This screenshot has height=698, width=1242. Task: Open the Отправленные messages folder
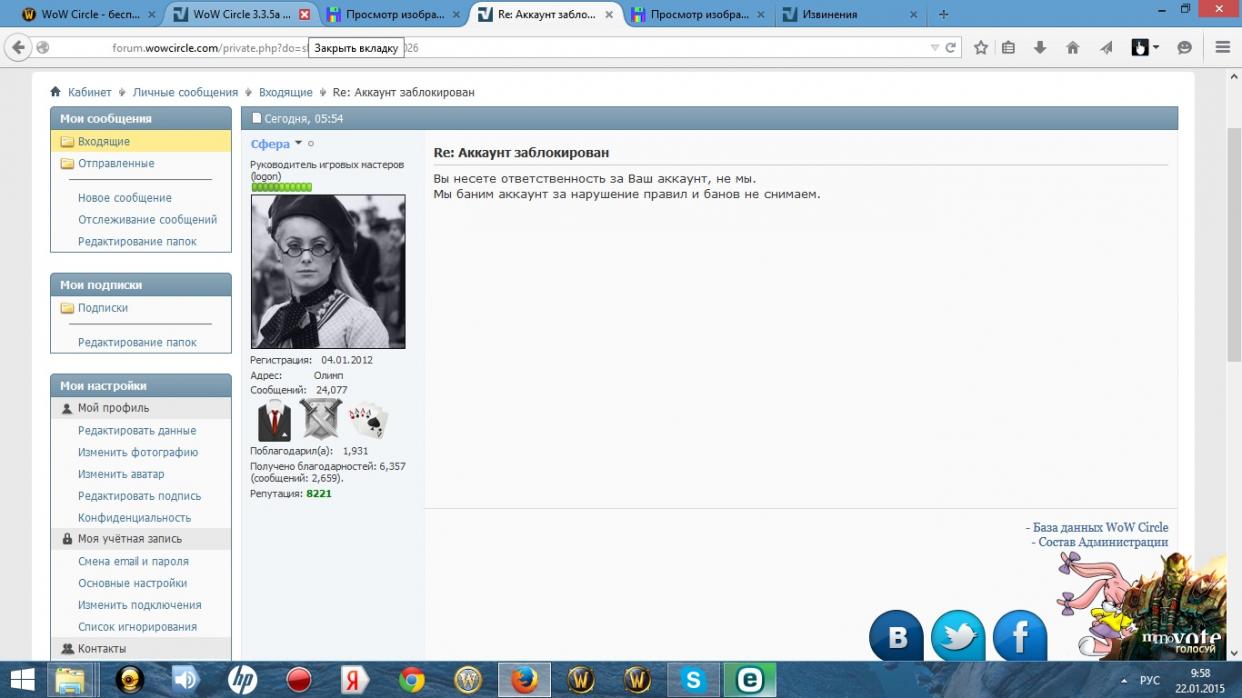(x=116, y=163)
